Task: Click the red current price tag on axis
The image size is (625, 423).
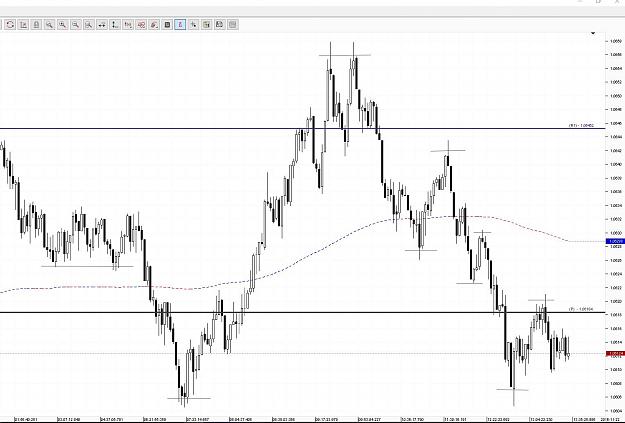Action: coord(615,354)
